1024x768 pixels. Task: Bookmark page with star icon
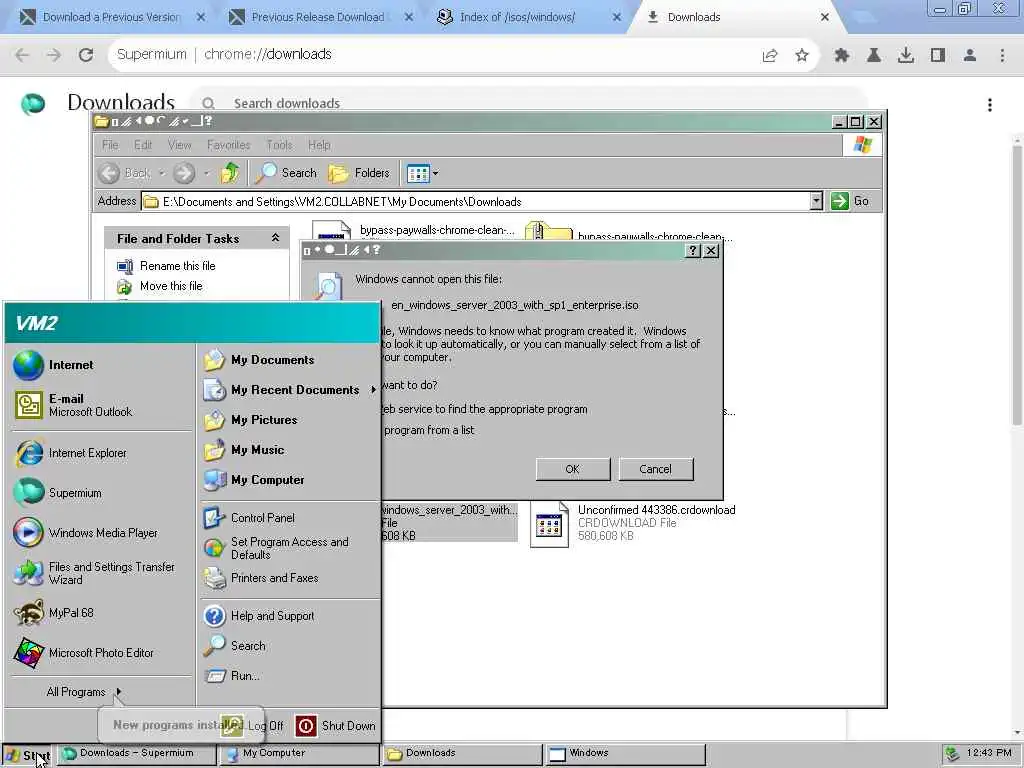coord(802,56)
